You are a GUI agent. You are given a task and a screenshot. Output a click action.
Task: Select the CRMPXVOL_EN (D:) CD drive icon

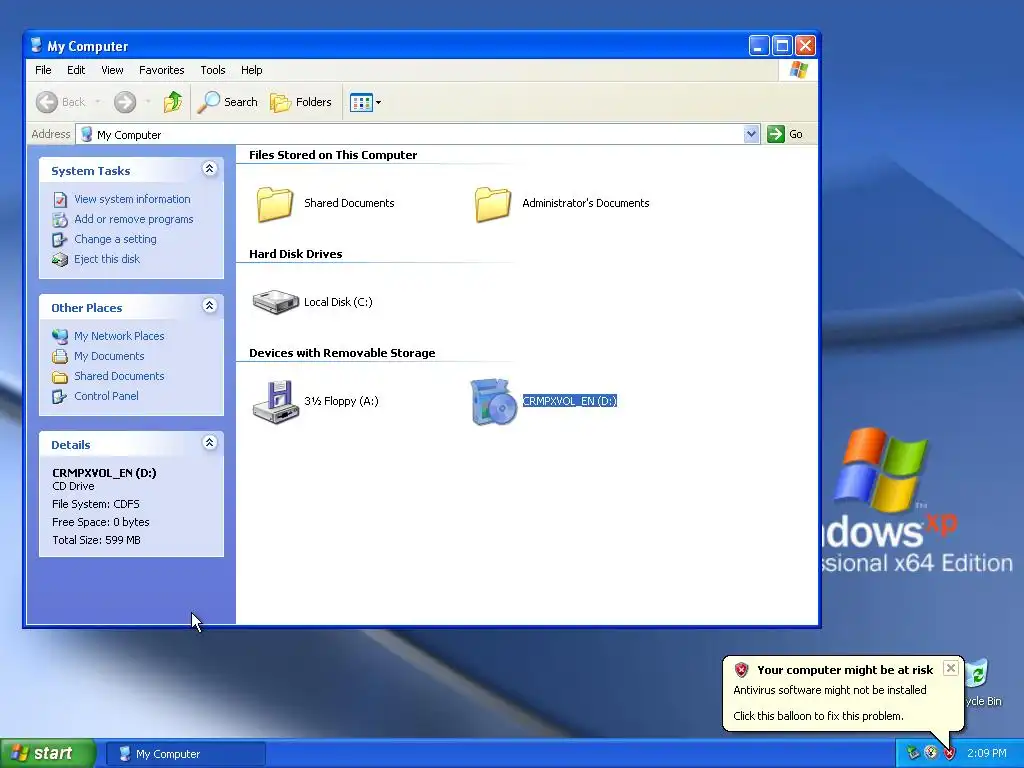point(494,402)
